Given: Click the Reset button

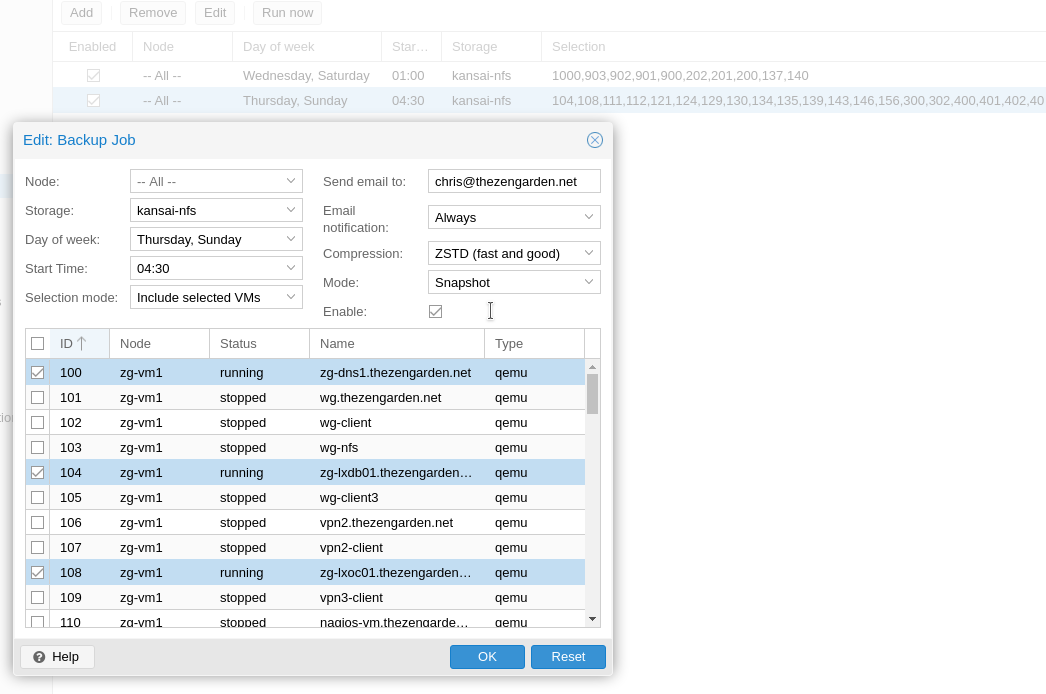Looking at the screenshot, I should pyautogui.click(x=568, y=657).
